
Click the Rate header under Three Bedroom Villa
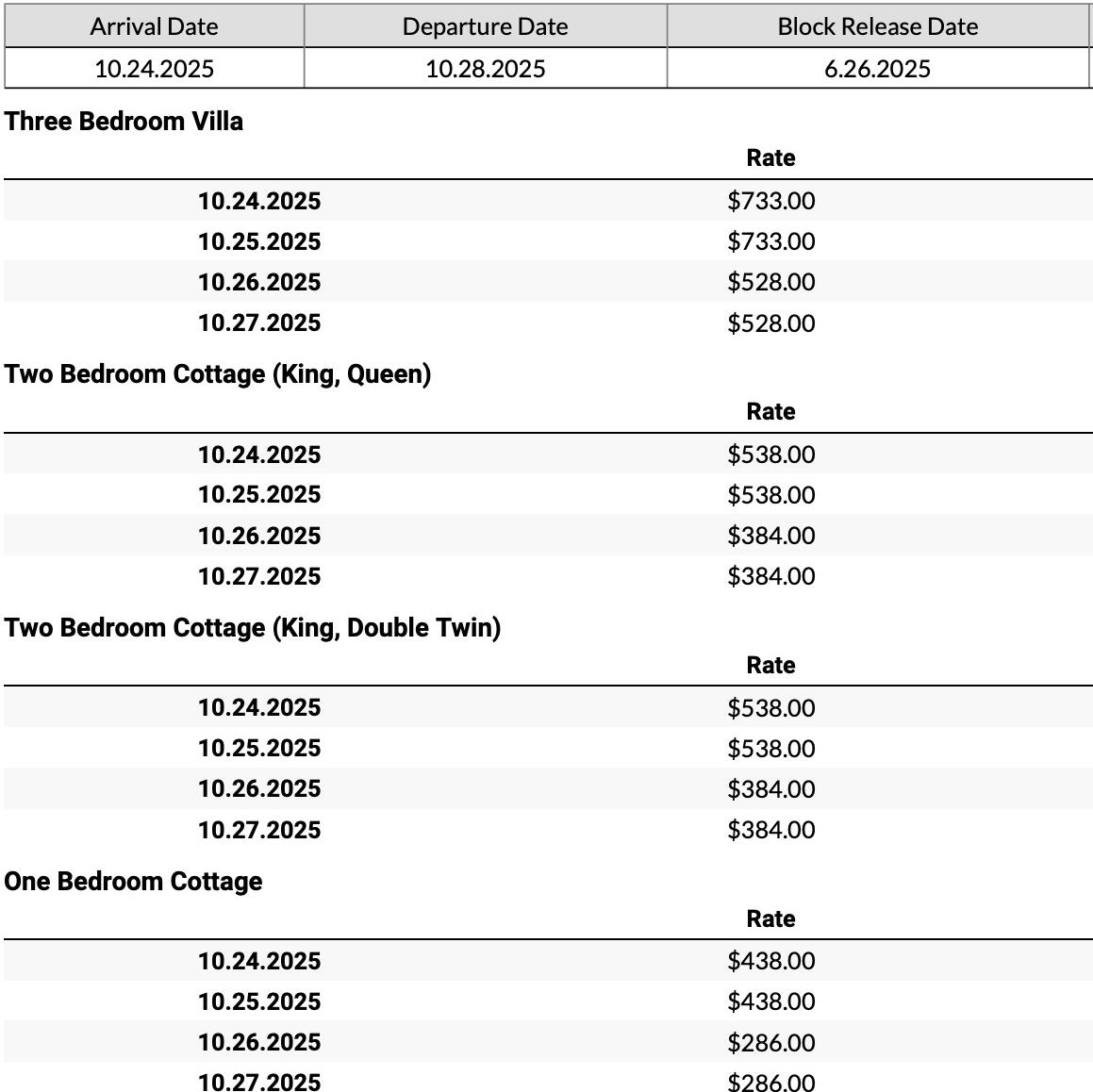pos(770,158)
